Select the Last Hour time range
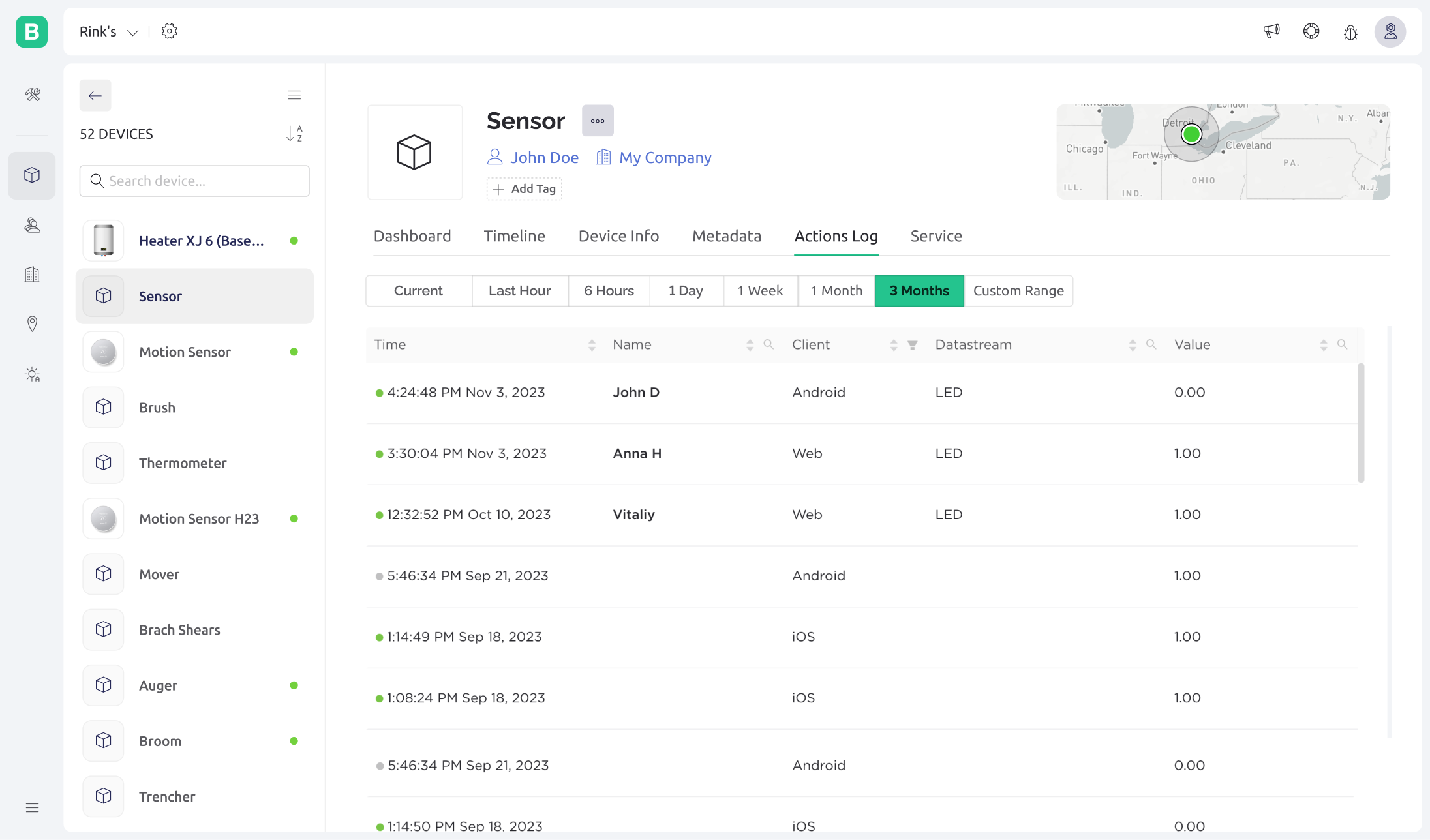 pos(519,291)
